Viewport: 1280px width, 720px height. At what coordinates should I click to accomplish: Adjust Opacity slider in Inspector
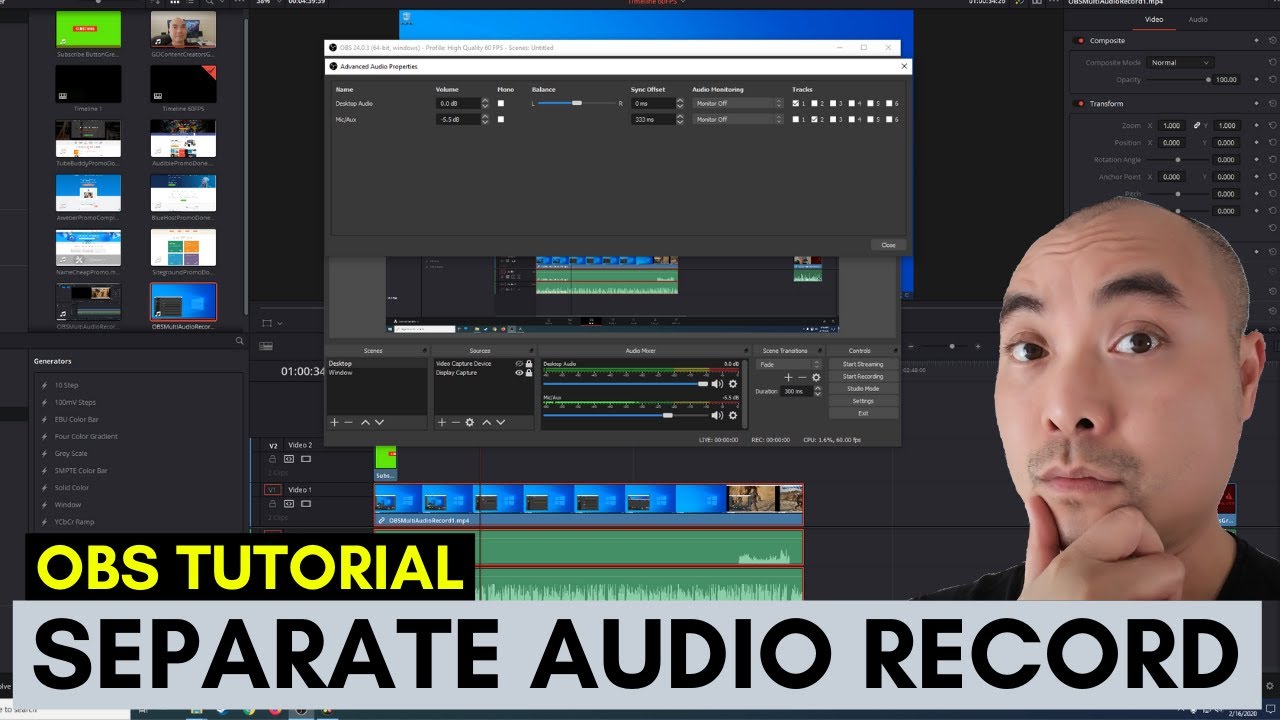(1177, 79)
